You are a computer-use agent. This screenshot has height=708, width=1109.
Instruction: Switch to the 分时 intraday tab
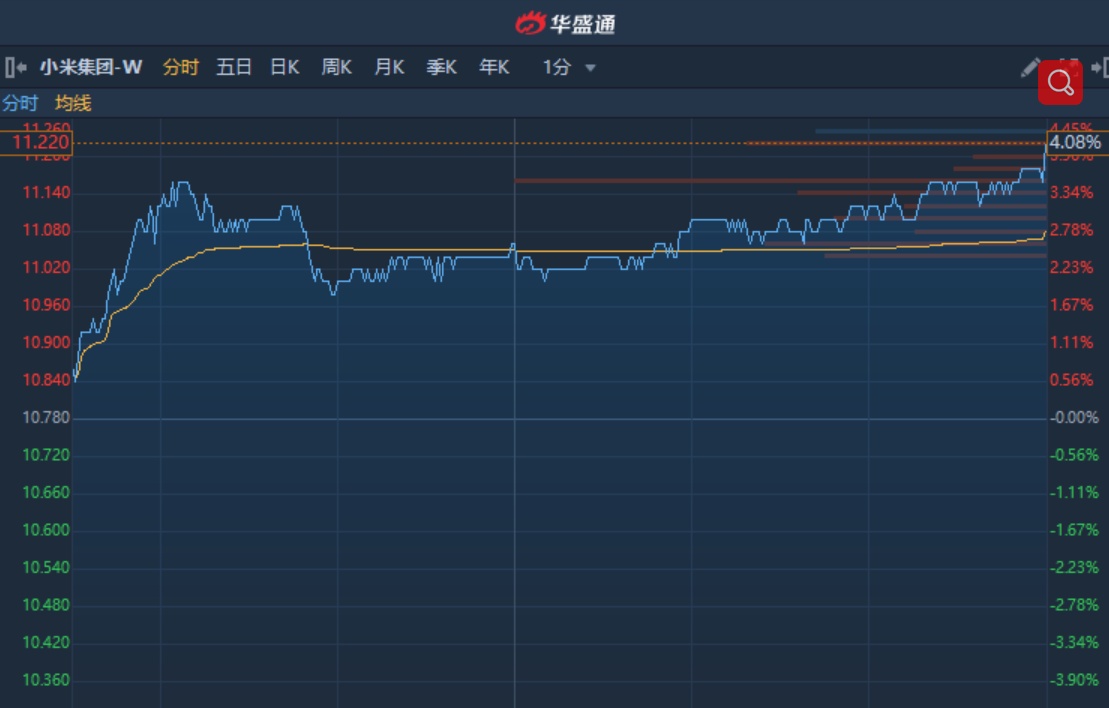pyautogui.click(x=181, y=68)
